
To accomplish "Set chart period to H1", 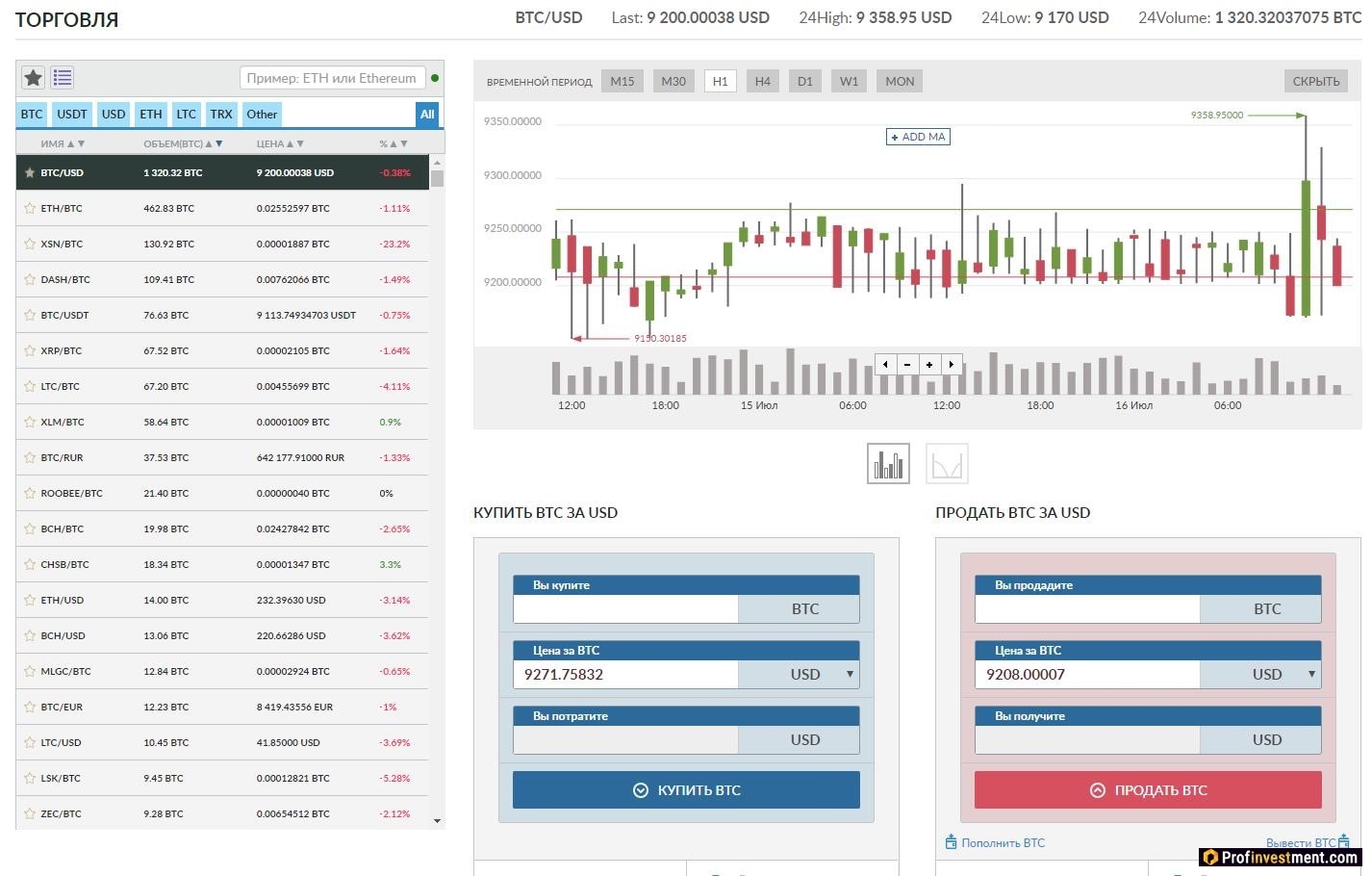I will pos(720,81).
